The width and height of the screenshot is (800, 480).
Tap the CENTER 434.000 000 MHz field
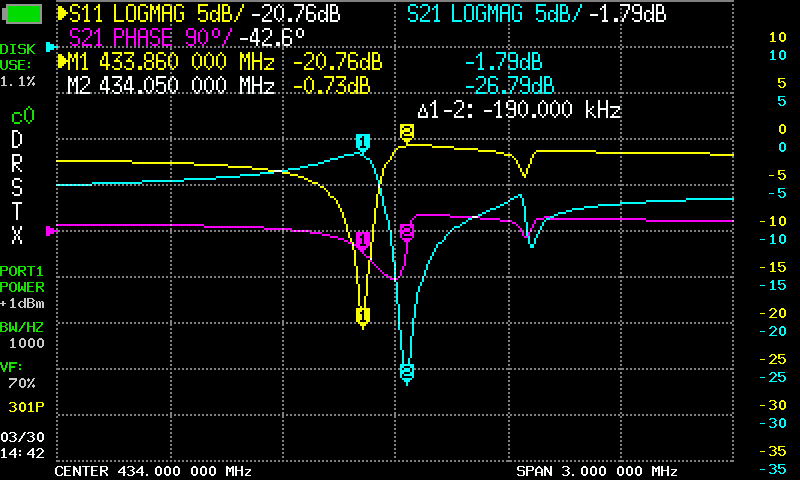[x=152, y=470]
